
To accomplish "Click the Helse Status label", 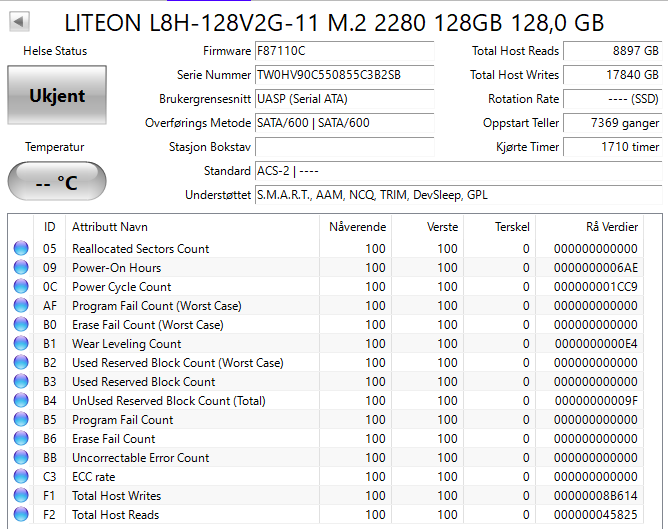I will (x=55, y=51).
